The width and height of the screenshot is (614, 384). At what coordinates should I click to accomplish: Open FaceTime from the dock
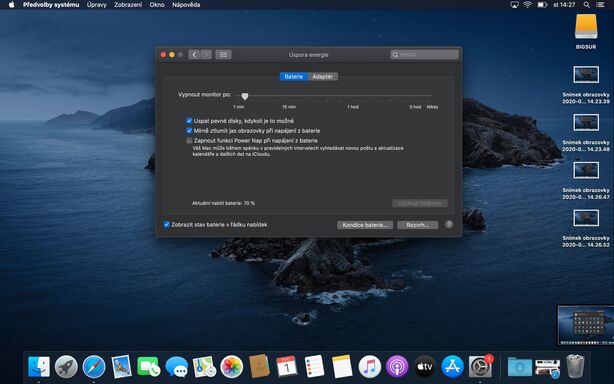[149, 367]
